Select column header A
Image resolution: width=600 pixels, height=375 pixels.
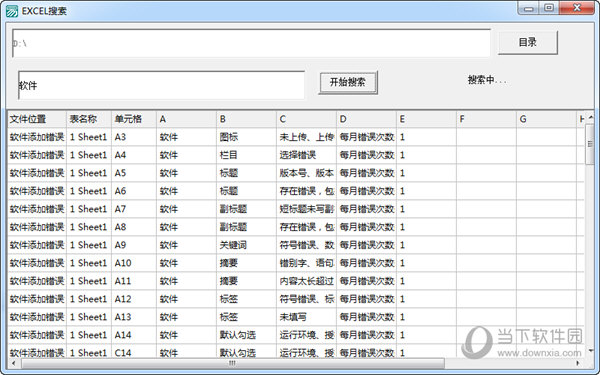click(186, 119)
